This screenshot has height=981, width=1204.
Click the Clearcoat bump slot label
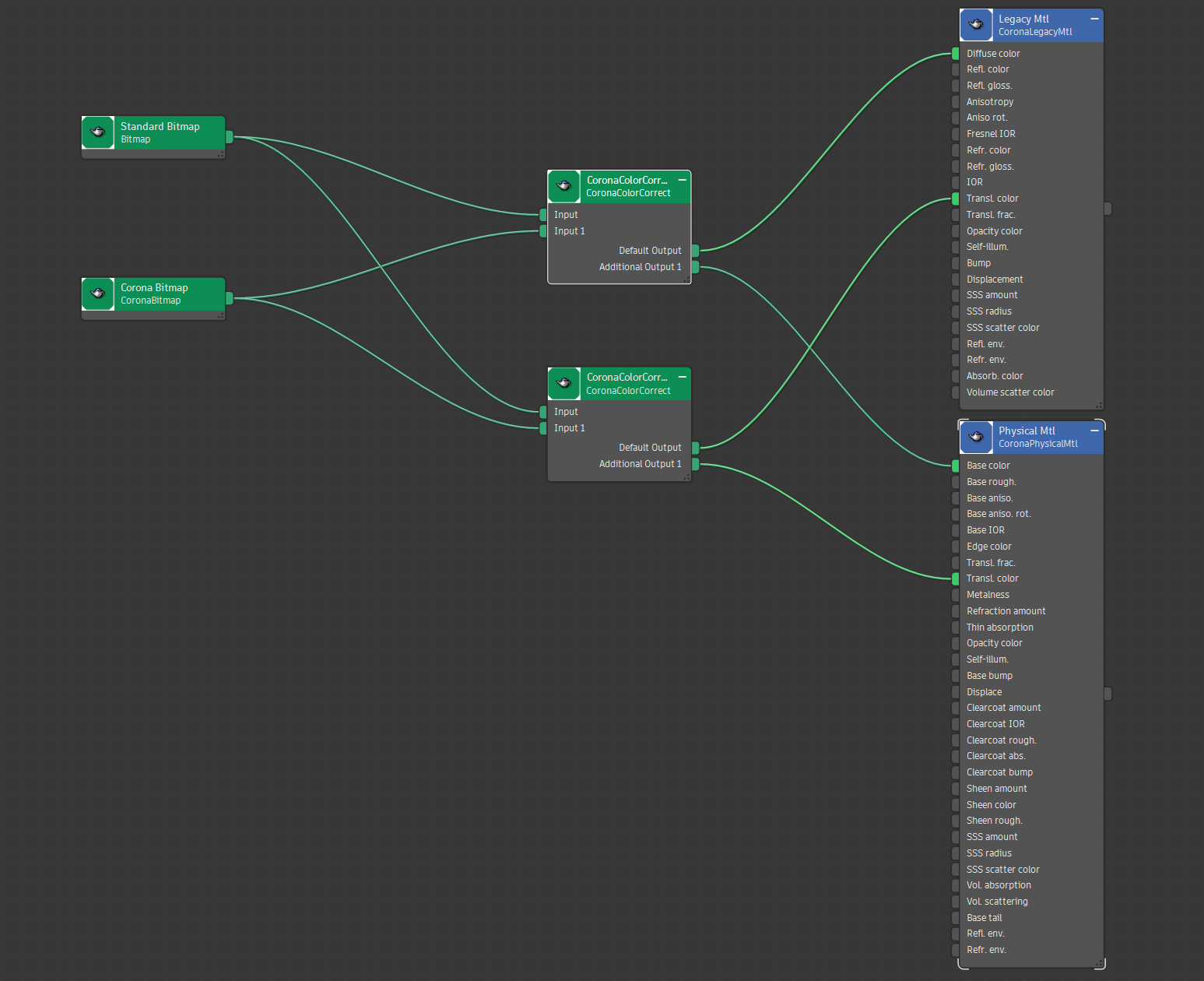click(x=999, y=772)
